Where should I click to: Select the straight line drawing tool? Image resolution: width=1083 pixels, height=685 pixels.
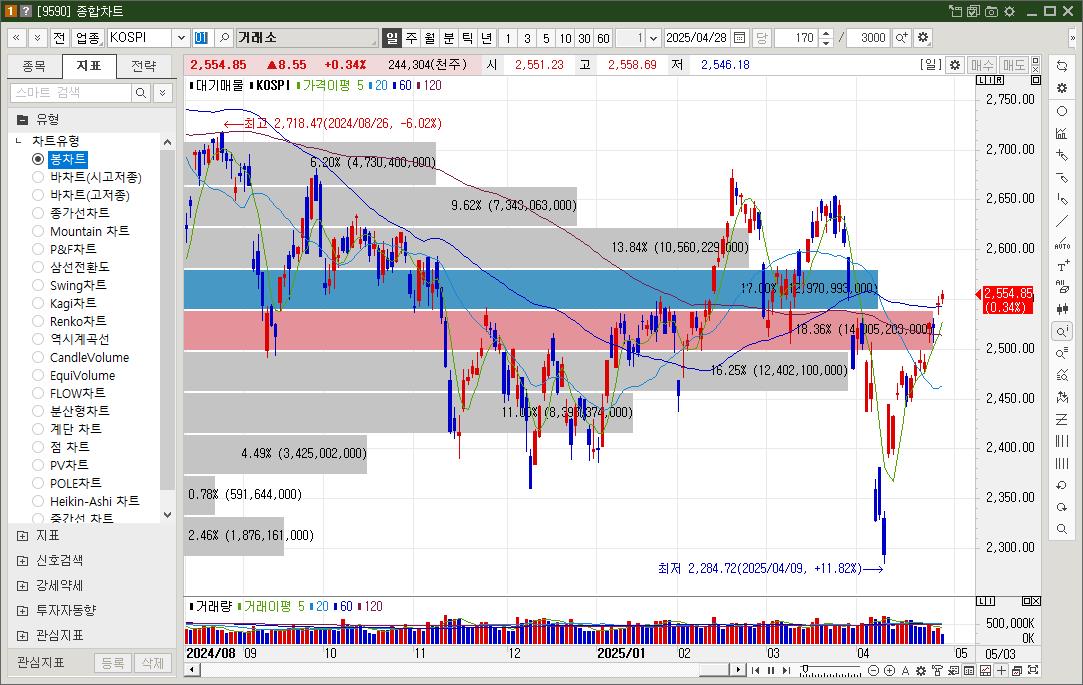1062,222
